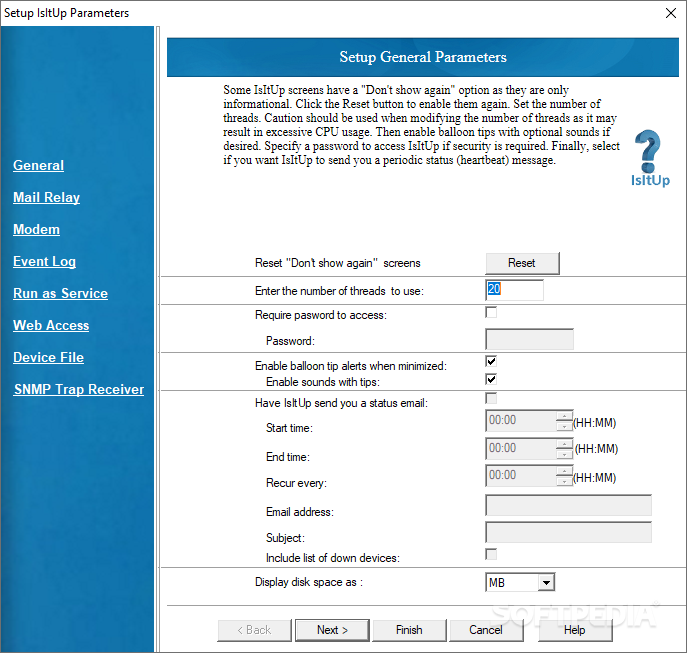Click the Next > button
Image resolution: width=687 pixels, height=653 pixels.
click(x=332, y=630)
